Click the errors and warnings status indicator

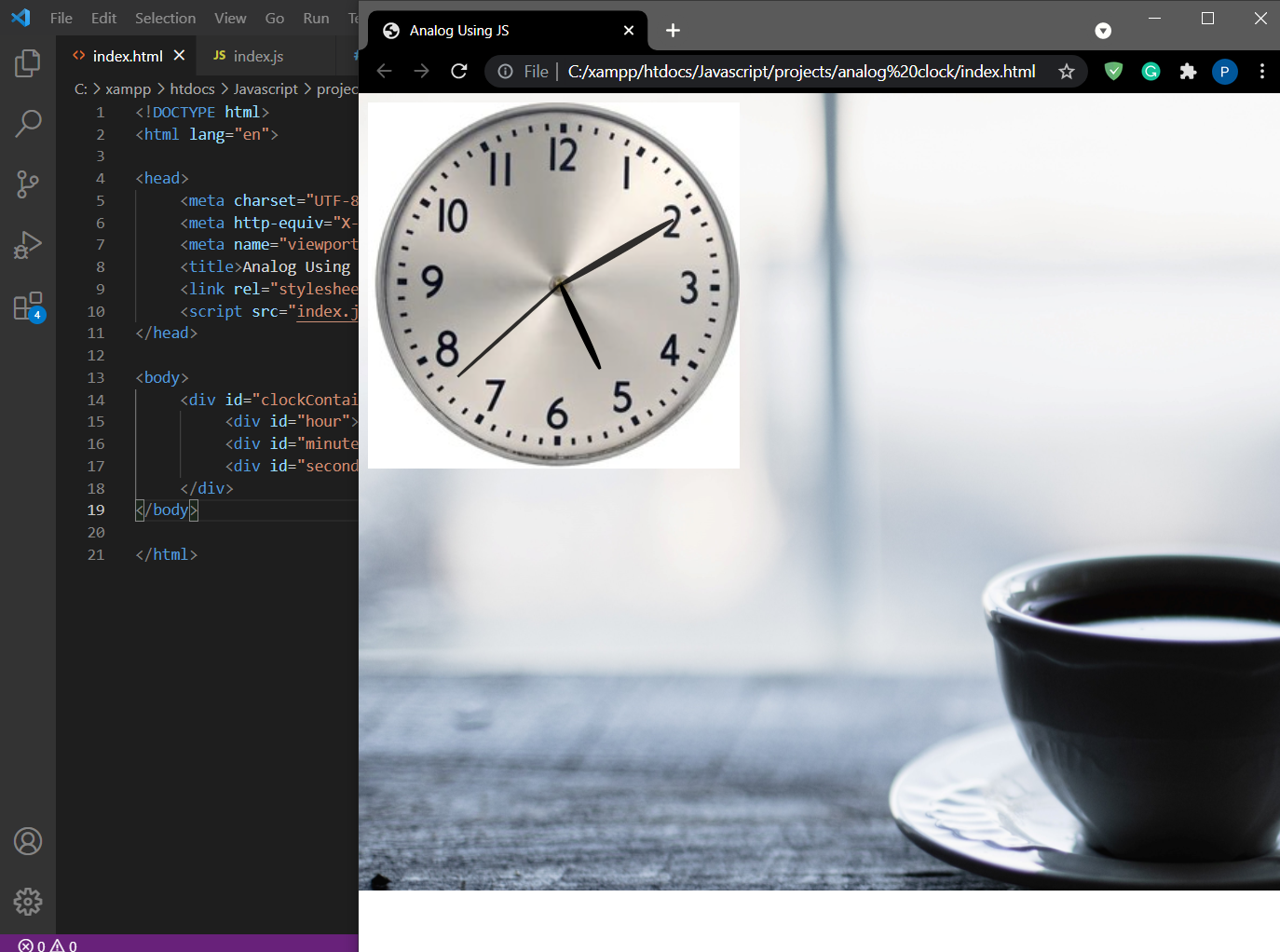[48, 945]
